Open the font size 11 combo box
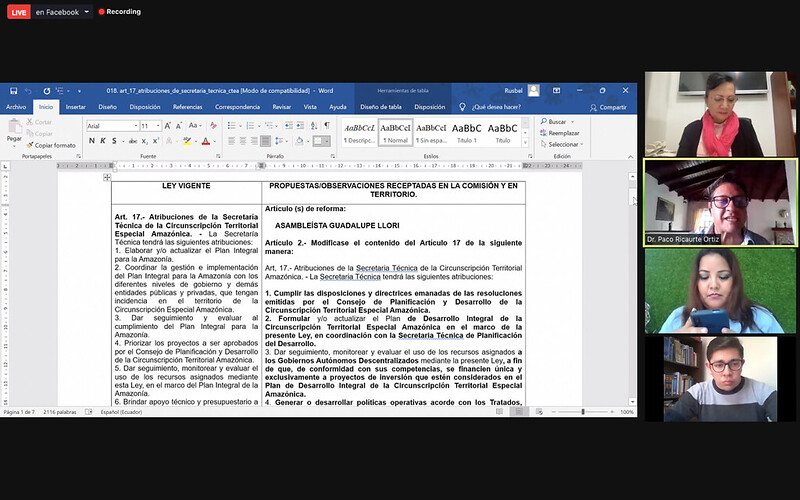 coord(151,126)
